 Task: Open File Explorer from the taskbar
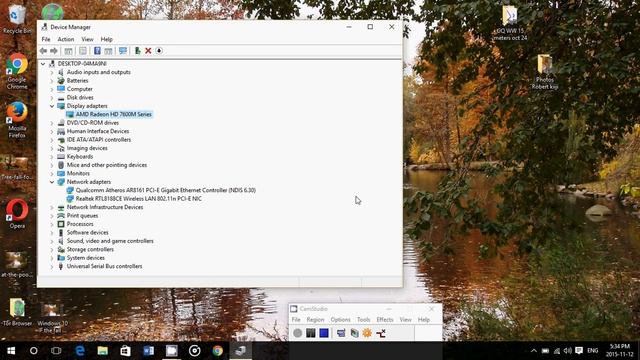coord(102,351)
